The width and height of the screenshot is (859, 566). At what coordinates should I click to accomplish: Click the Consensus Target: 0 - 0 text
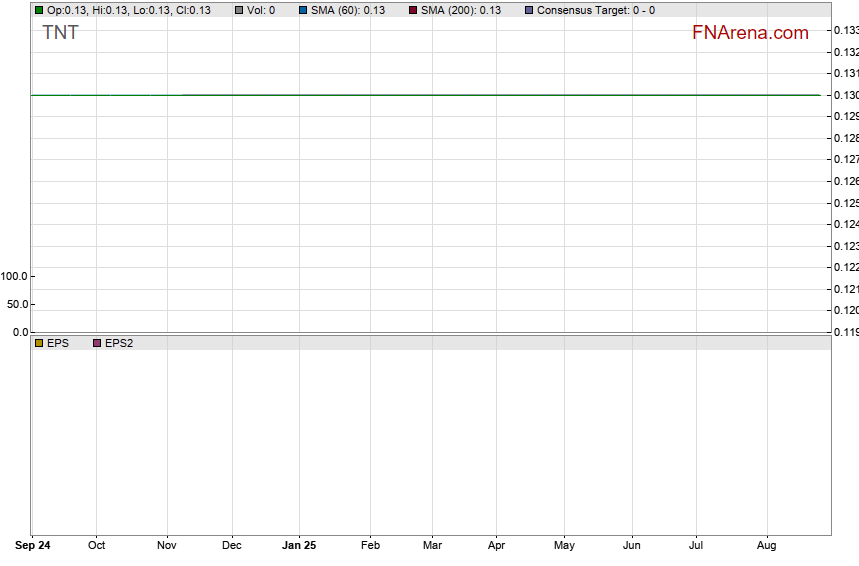[x=596, y=10]
